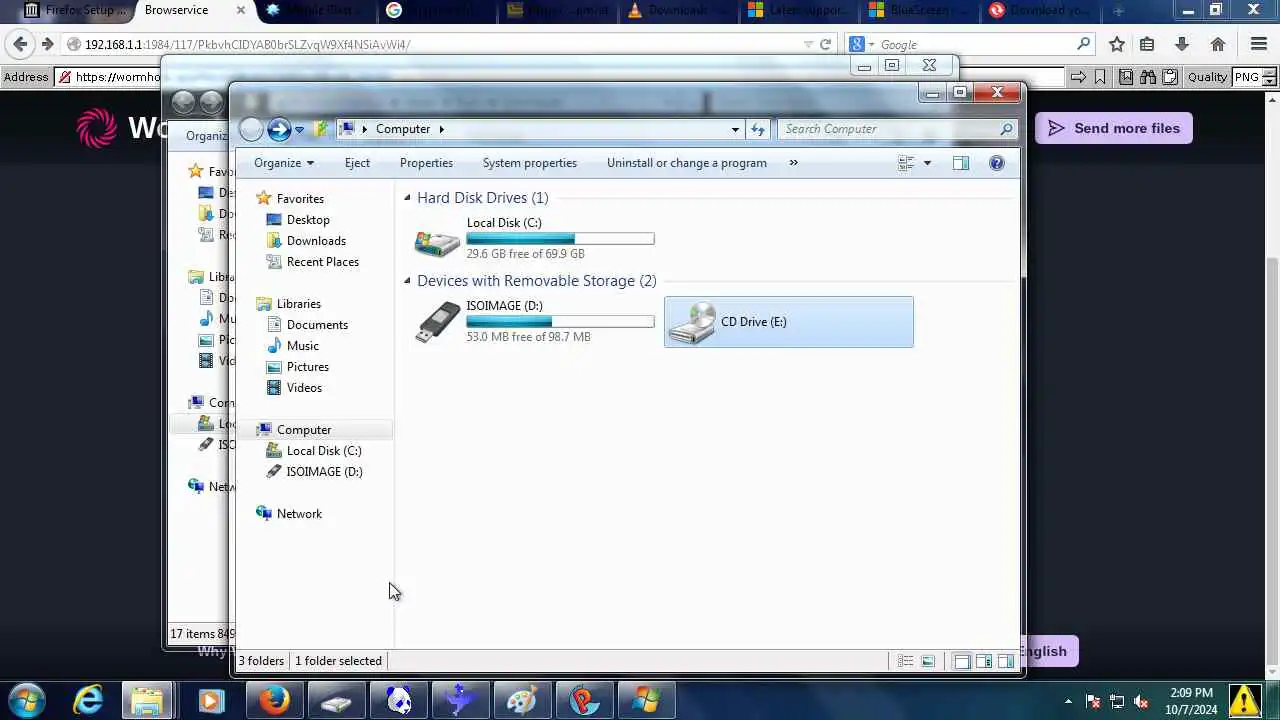Open the Windows Start button

coord(26,700)
